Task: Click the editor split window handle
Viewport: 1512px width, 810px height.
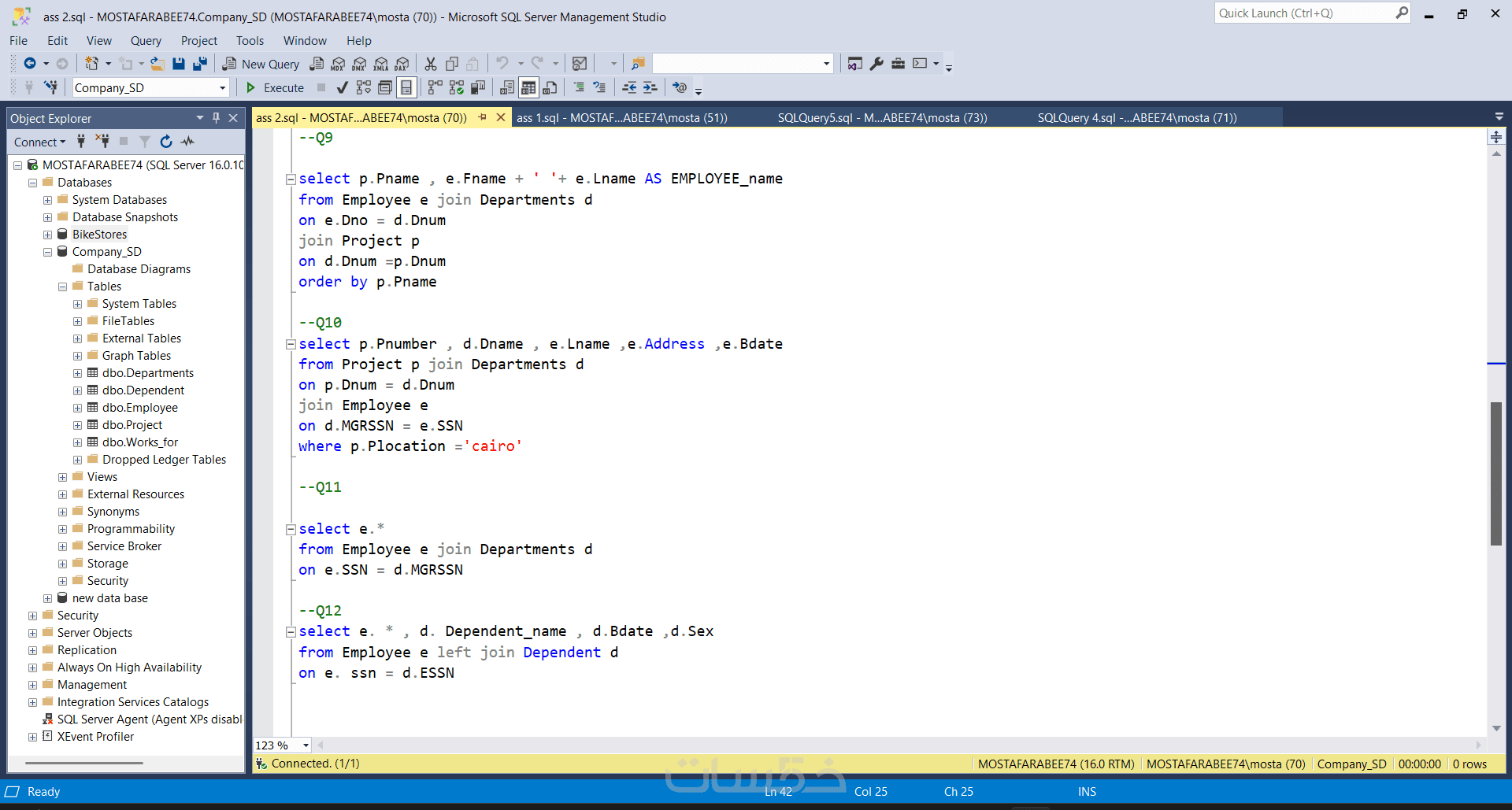Action: pos(1495,137)
